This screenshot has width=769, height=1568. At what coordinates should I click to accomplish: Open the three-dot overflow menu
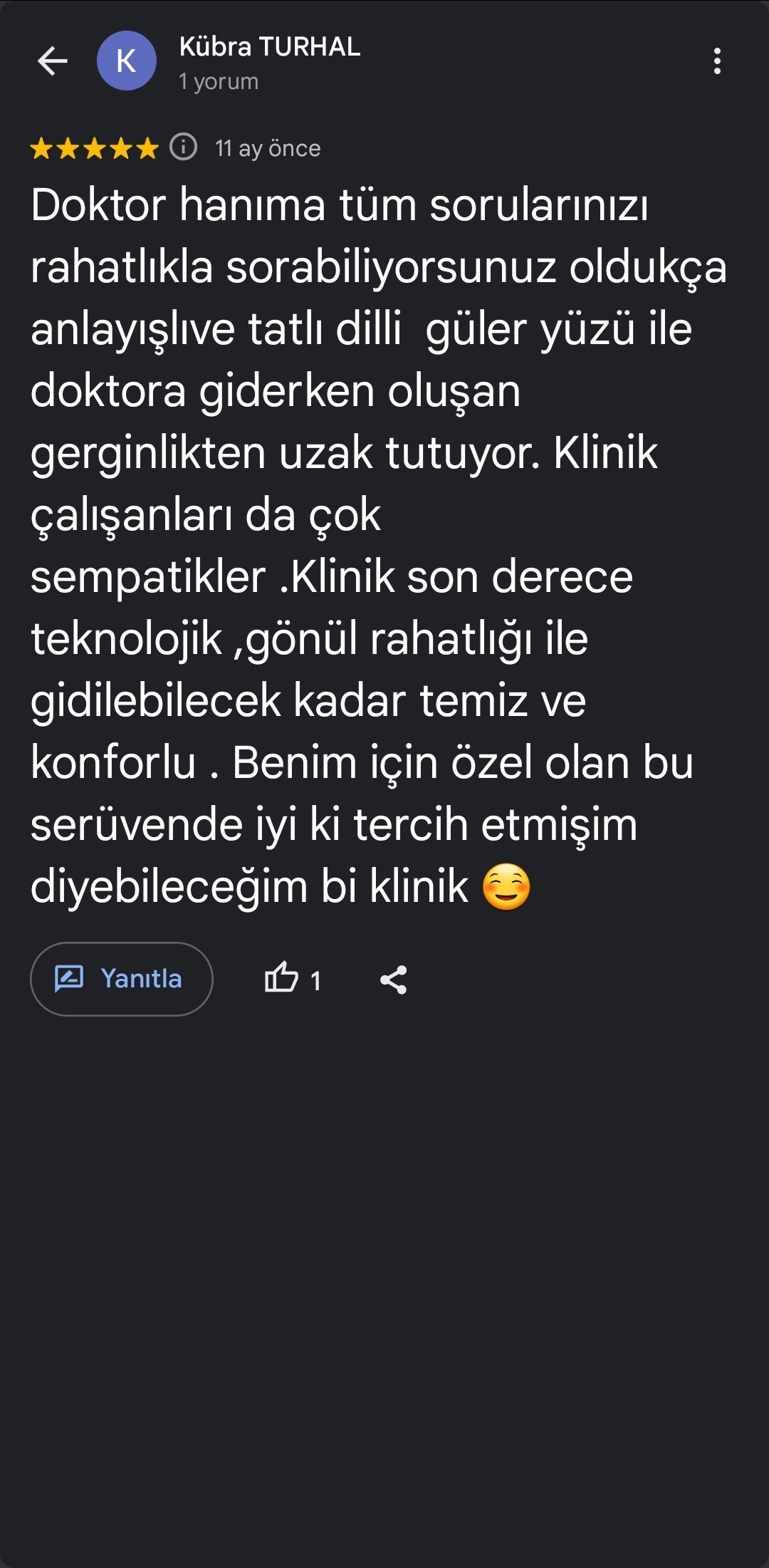pyautogui.click(x=717, y=61)
